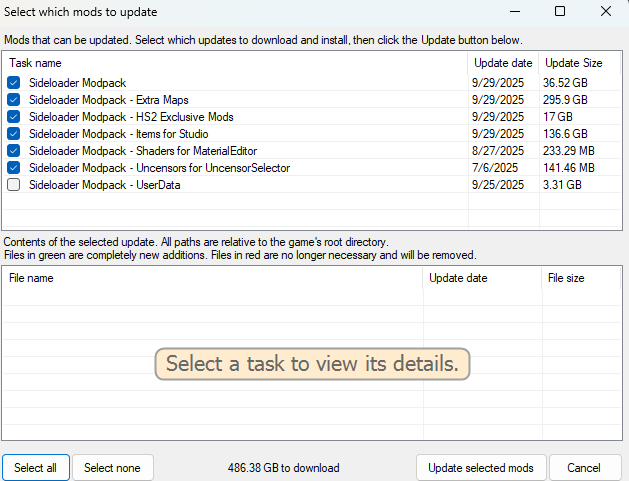Uncheck the Sideloader Modpack base checkbox
Viewport: 629px width, 481px height.
click(14, 83)
